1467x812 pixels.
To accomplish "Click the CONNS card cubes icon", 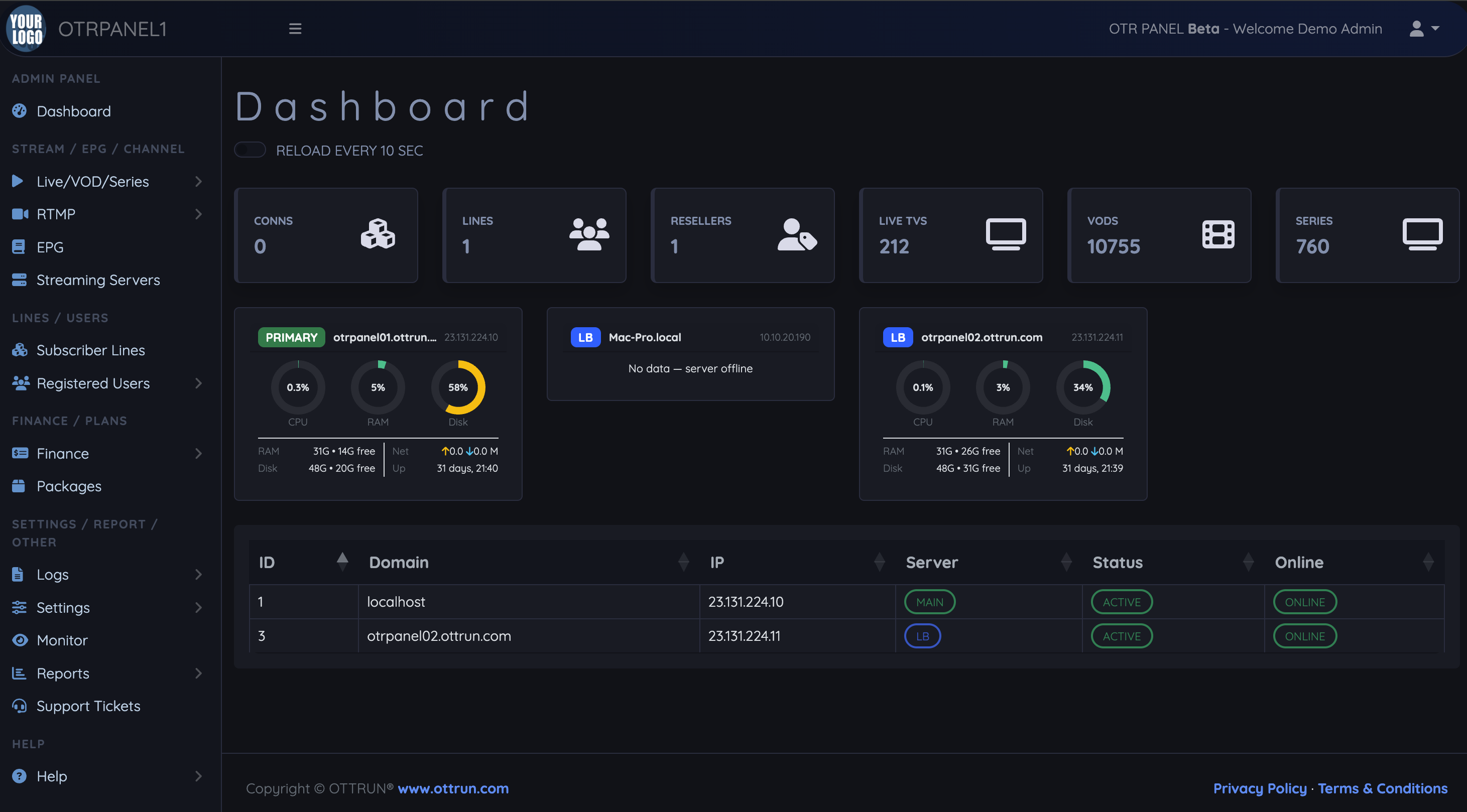I will tap(378, 234).
